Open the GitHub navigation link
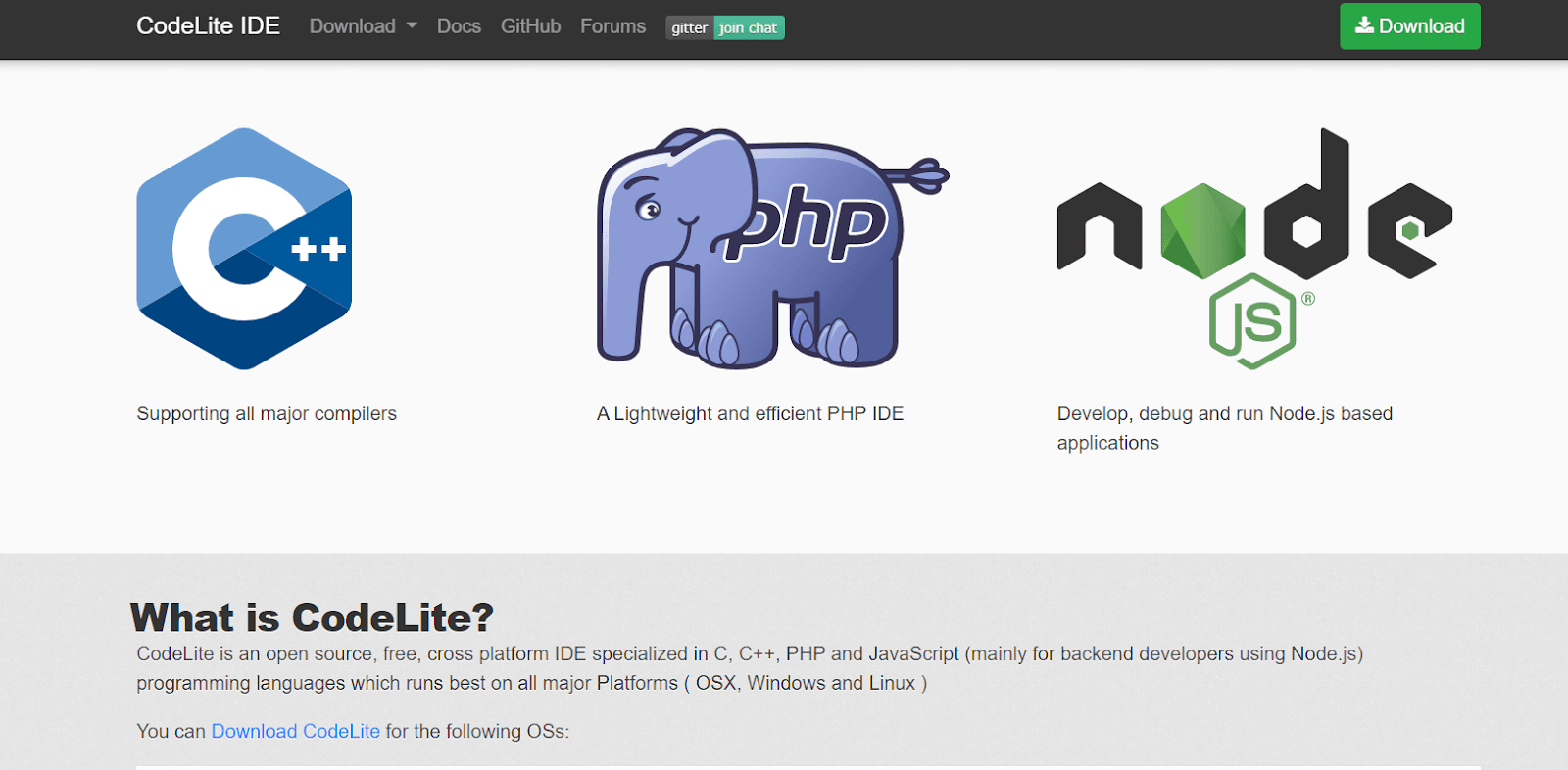This screenshot has width=1568, height=770. 530,26
